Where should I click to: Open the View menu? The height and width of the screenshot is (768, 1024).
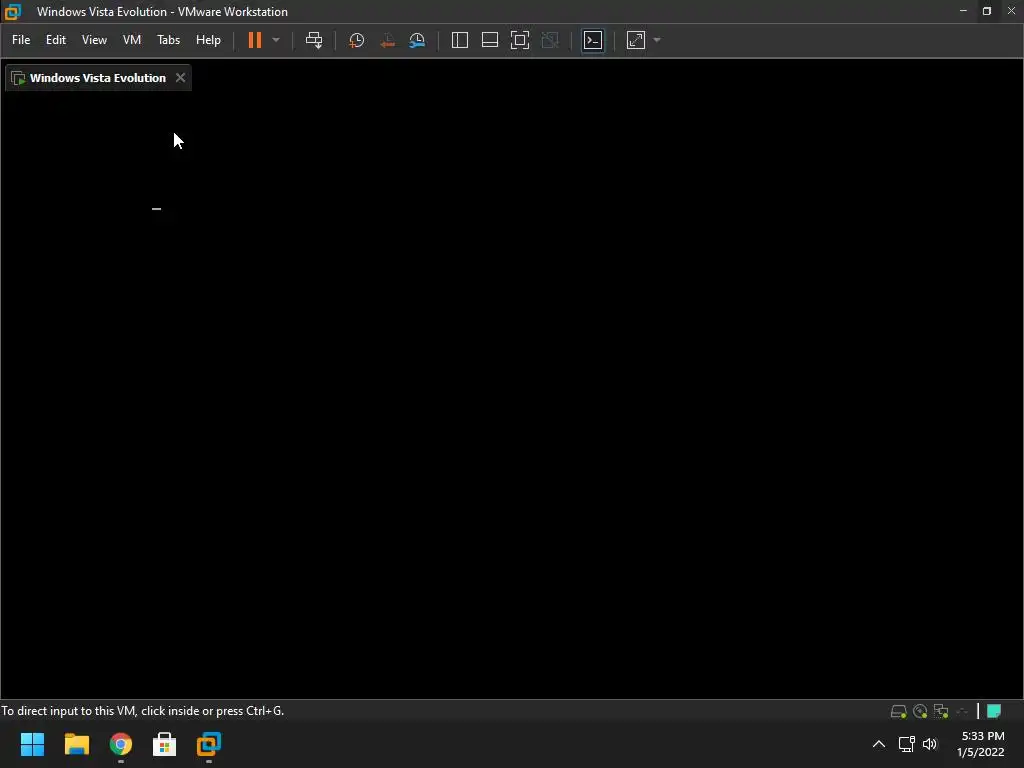(94, 40)
